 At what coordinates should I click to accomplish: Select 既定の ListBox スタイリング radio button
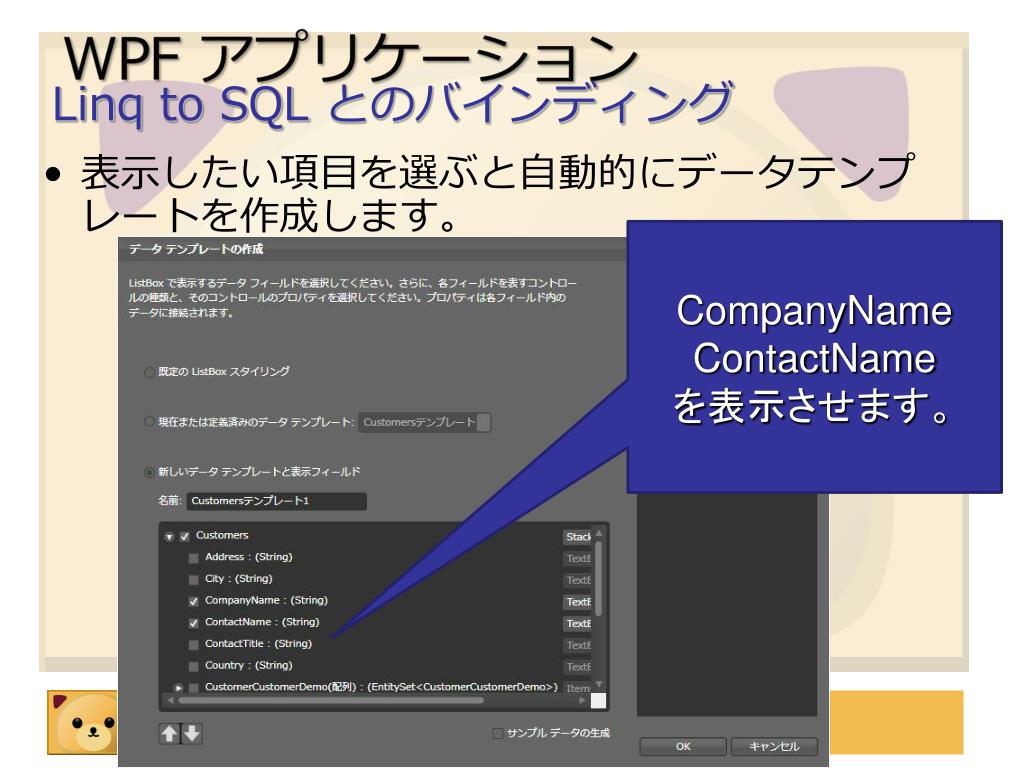[149, 372]
